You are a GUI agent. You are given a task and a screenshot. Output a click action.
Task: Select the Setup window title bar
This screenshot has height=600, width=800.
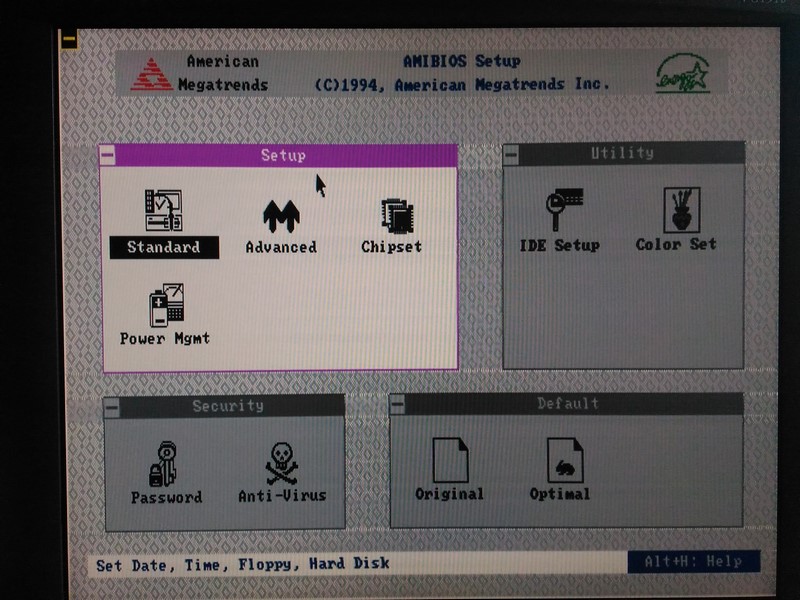(x=284, y=155)
